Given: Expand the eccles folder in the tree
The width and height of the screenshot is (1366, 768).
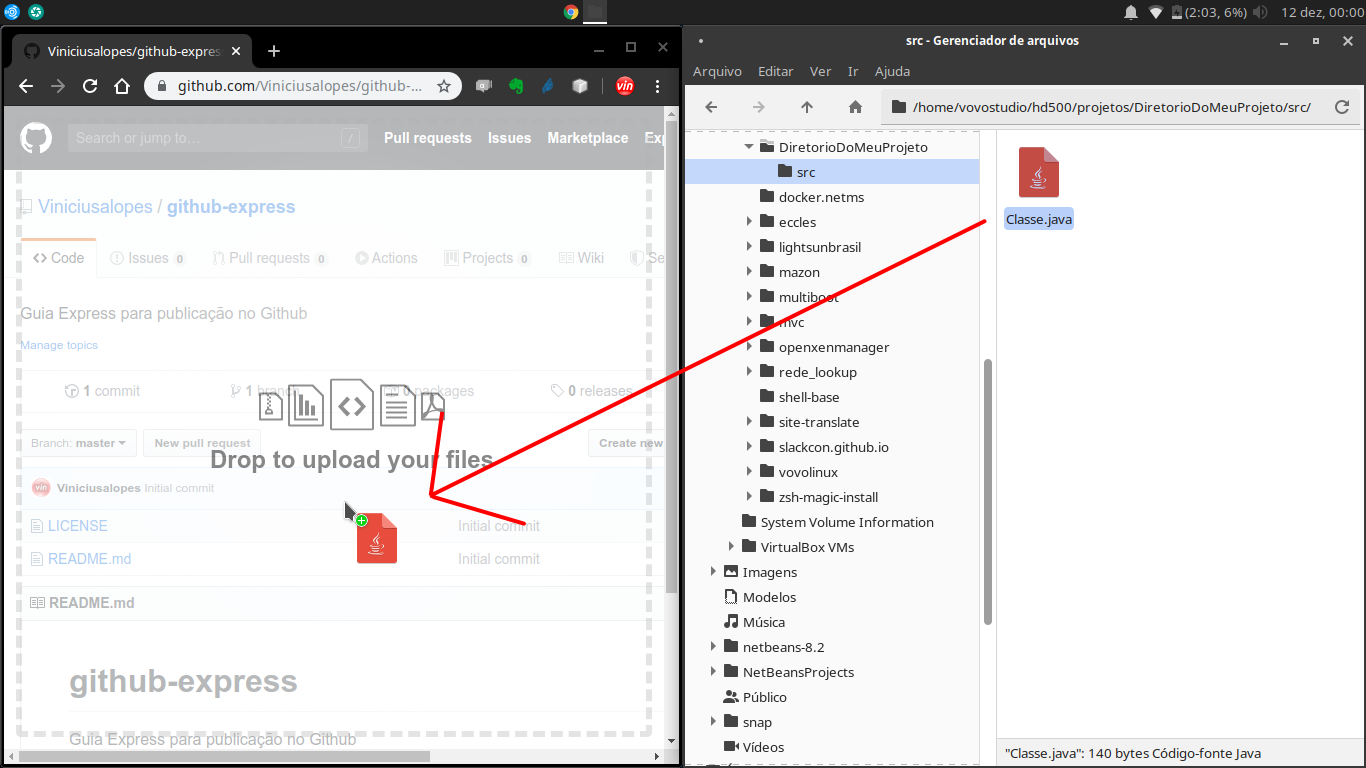Looking at the screenshot, I should pos(749,222).
